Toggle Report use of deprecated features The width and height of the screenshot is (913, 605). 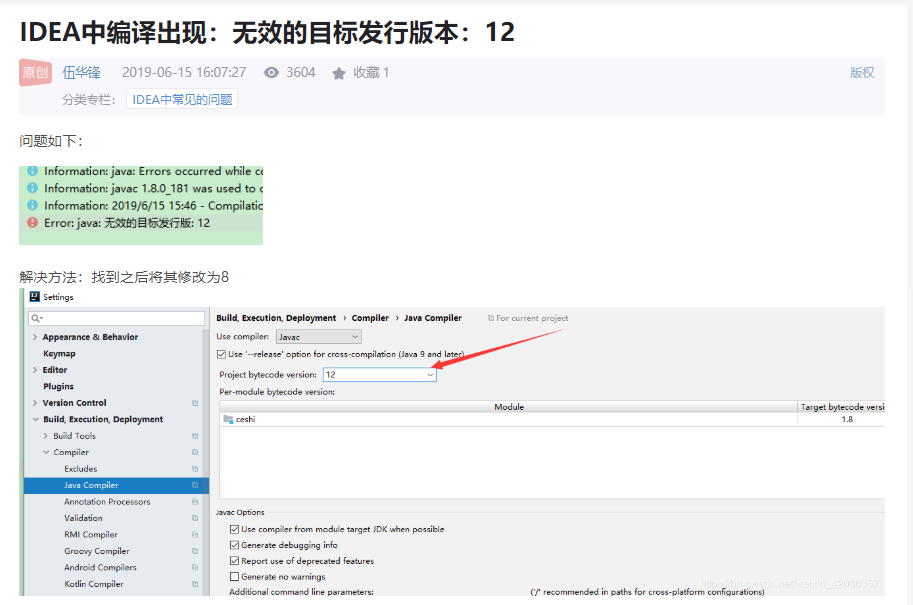point(234,561)
